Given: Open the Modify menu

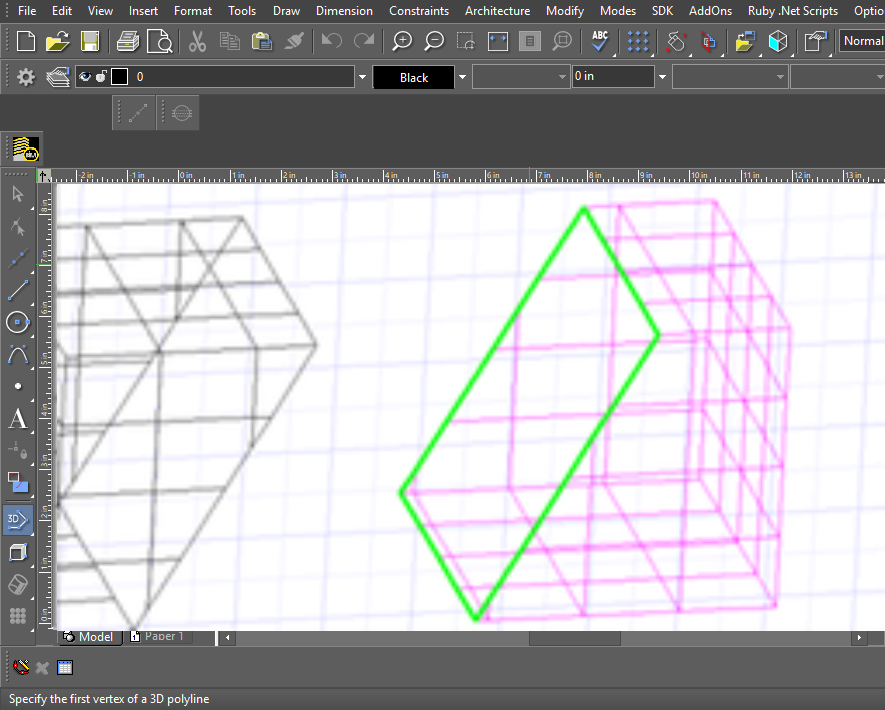Looking at the screenshot, I should pos(565,11).
